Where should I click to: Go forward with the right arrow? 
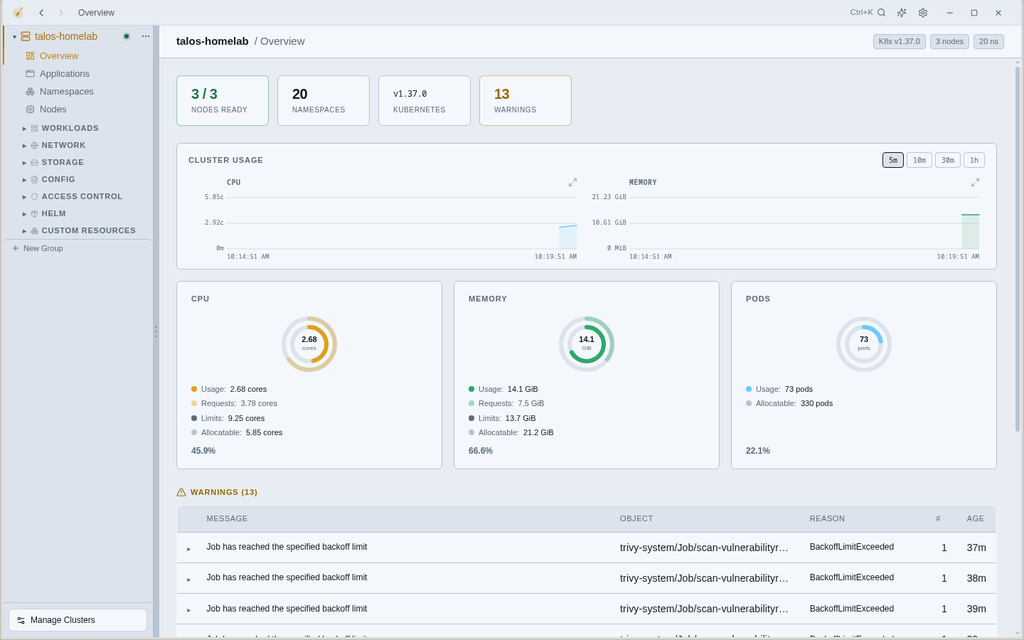coord(61,12)
